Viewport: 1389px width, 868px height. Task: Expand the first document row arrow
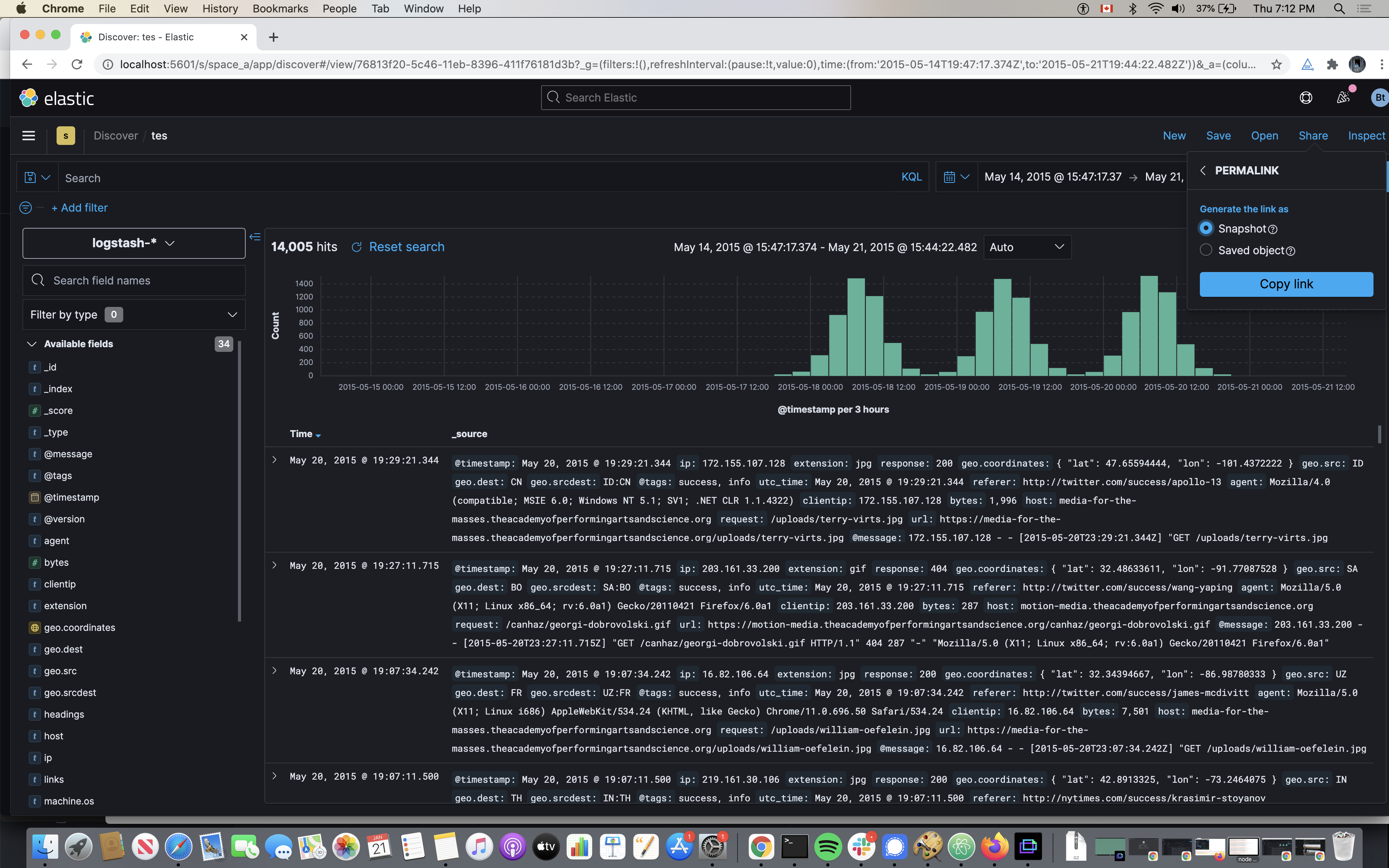tap(274, 460)
